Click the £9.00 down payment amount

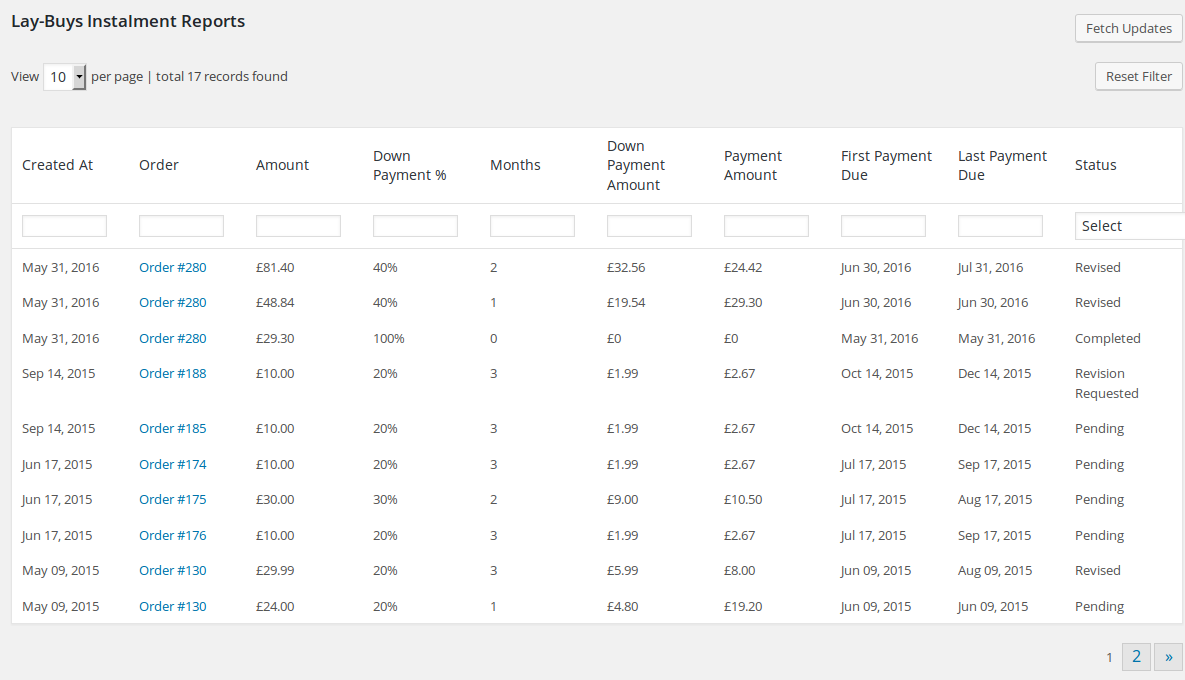click(x=622, y=499)
